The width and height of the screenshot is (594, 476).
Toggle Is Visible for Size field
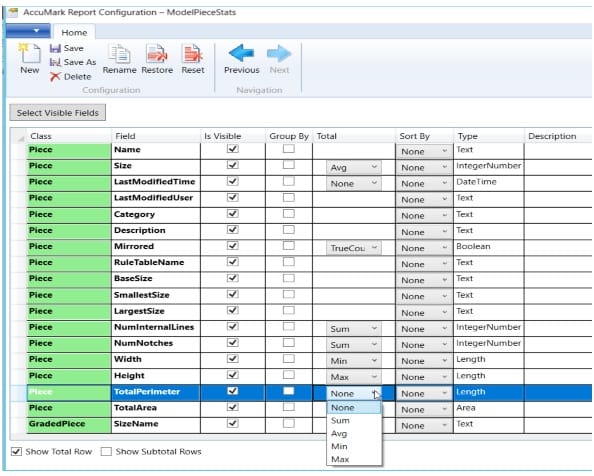coord(233,165)
